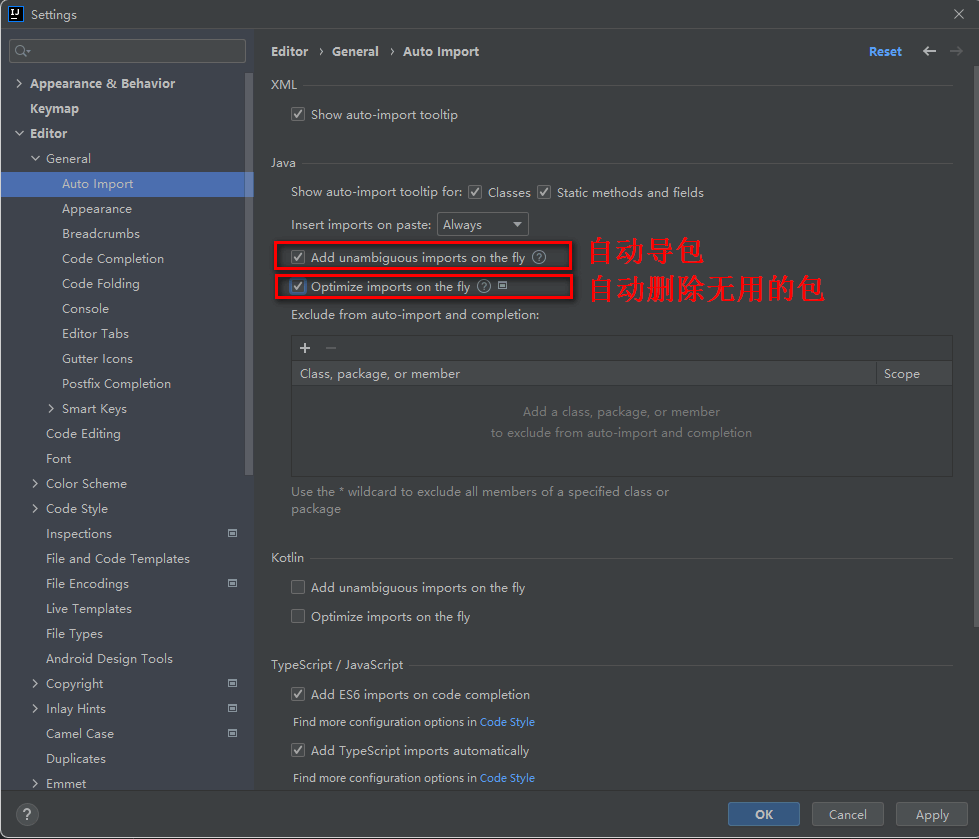Click the project icon next to Camel Case
This screenshot has height=839, width=979.
pos(232,733)
